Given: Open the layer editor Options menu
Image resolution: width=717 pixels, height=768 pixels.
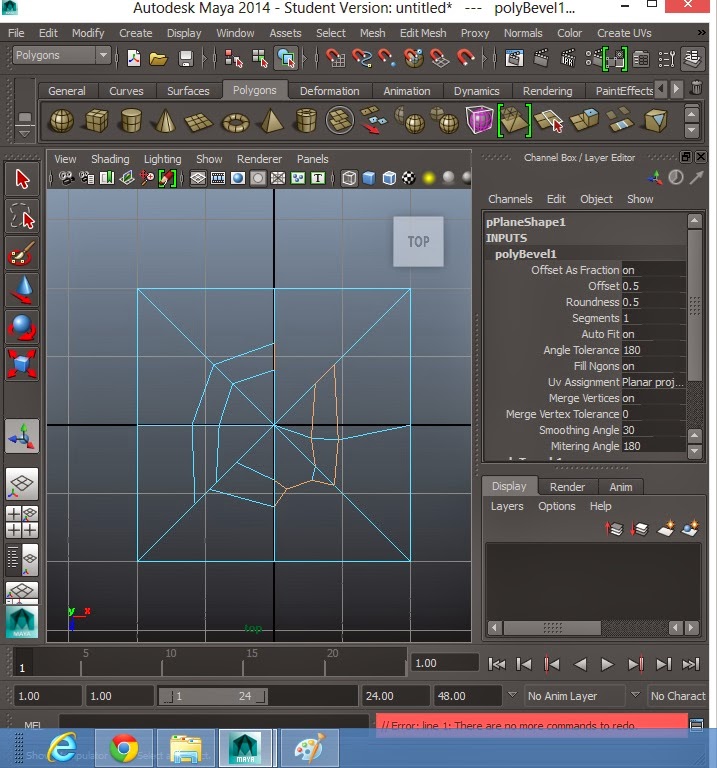Looking at the screenshot, I should tap(556, 506).
